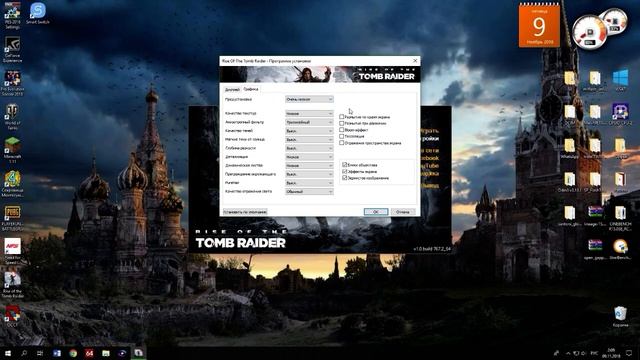Select the Графика (Graphics) tab
The width and height of the screenshot is (640, 360).
pyautogui.click(x=251, y=89)
